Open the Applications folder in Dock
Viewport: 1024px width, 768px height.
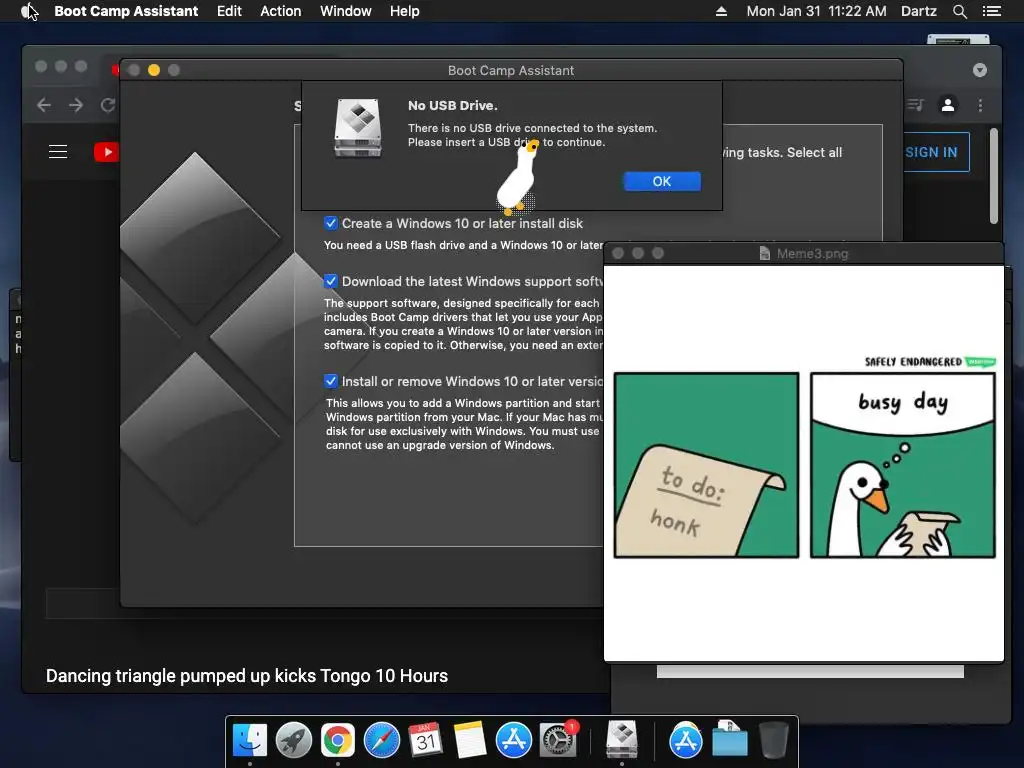tap(686, 741)
